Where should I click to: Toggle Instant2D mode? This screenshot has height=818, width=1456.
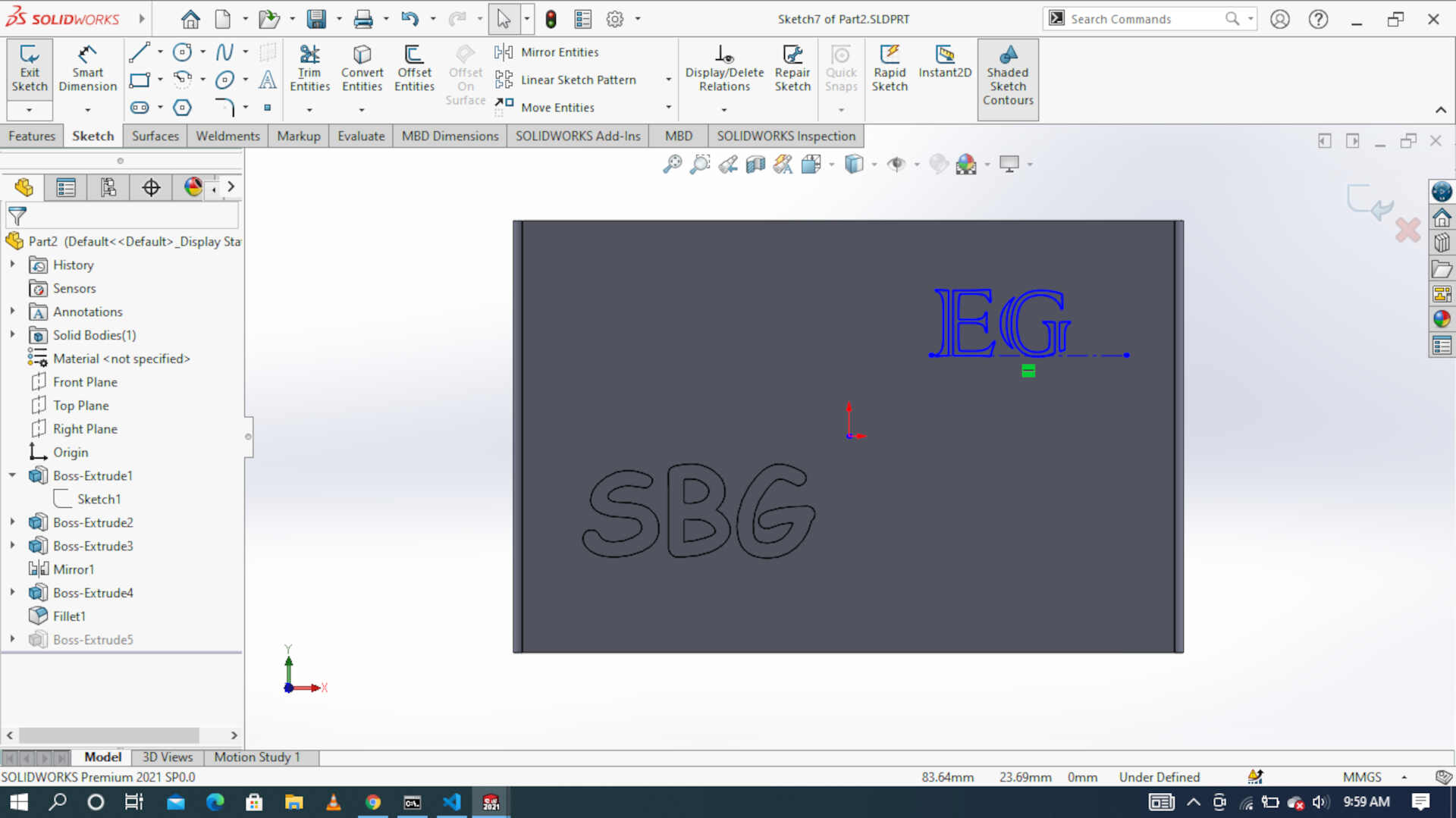(945, 64)
